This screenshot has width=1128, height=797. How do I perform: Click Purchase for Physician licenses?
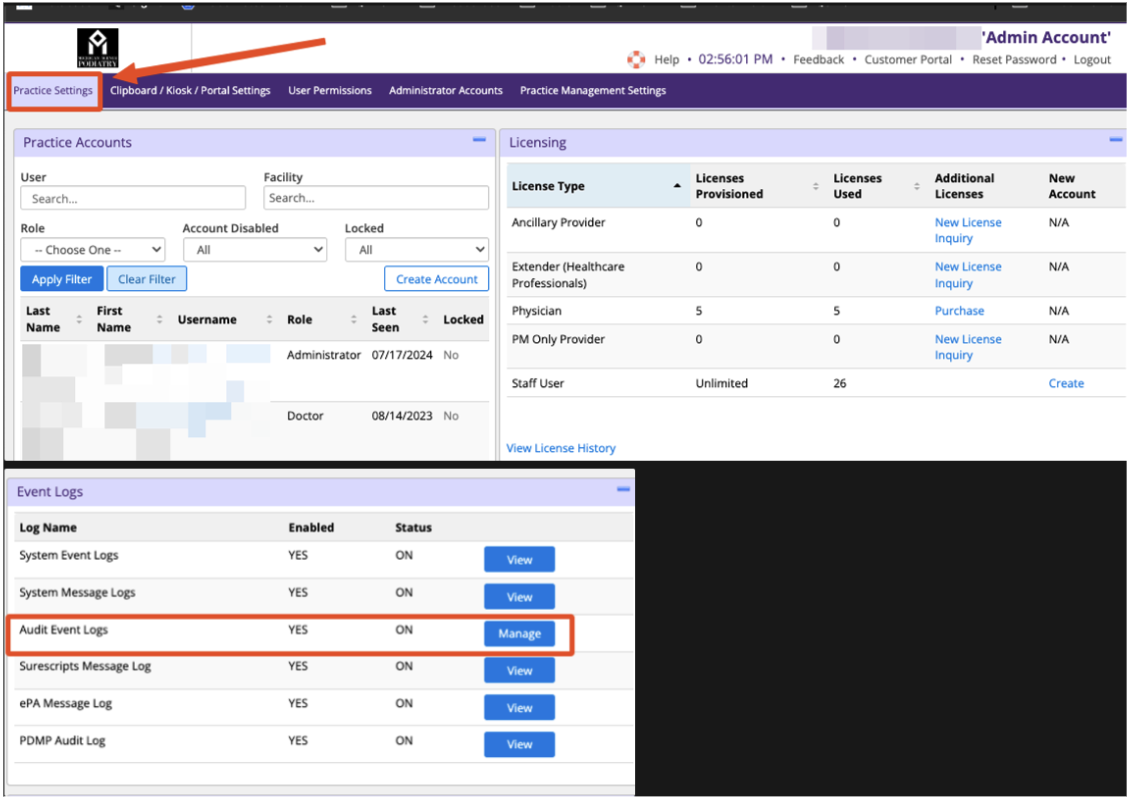[959, 311]
